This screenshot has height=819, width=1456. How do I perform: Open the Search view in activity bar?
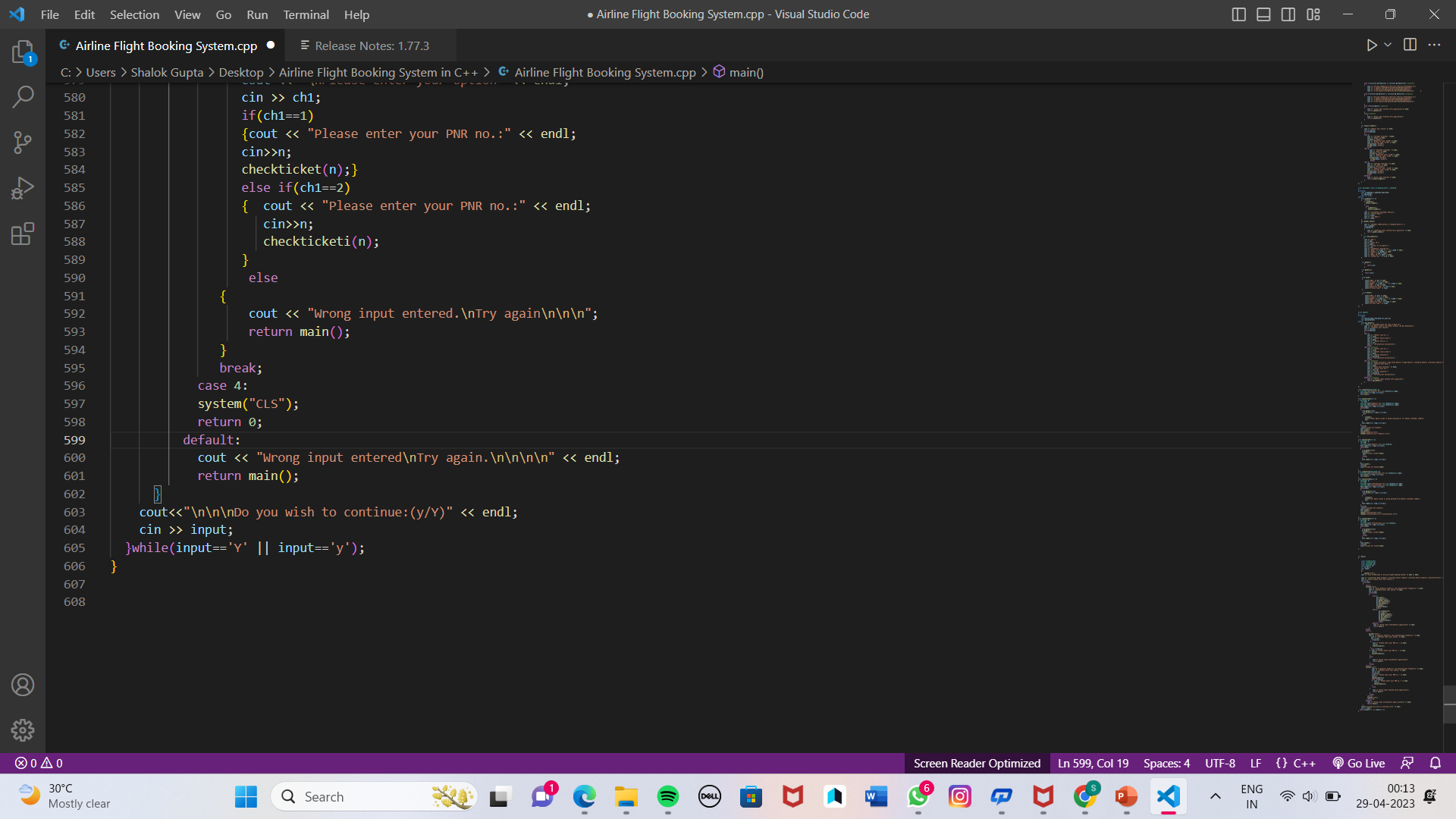pos(23,97)
